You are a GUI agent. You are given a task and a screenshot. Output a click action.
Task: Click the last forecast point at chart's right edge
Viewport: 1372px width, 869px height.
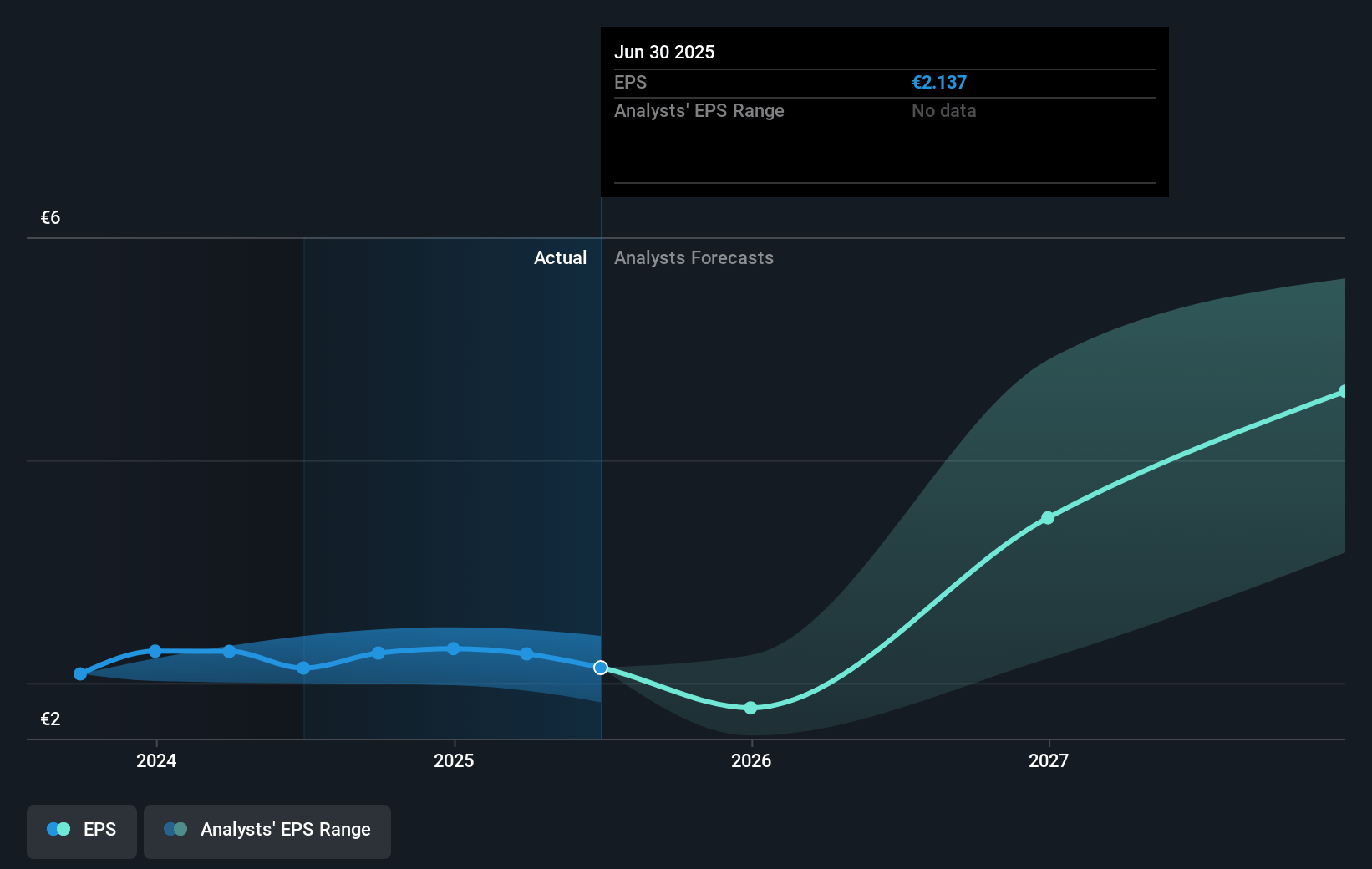(1343, 391)
